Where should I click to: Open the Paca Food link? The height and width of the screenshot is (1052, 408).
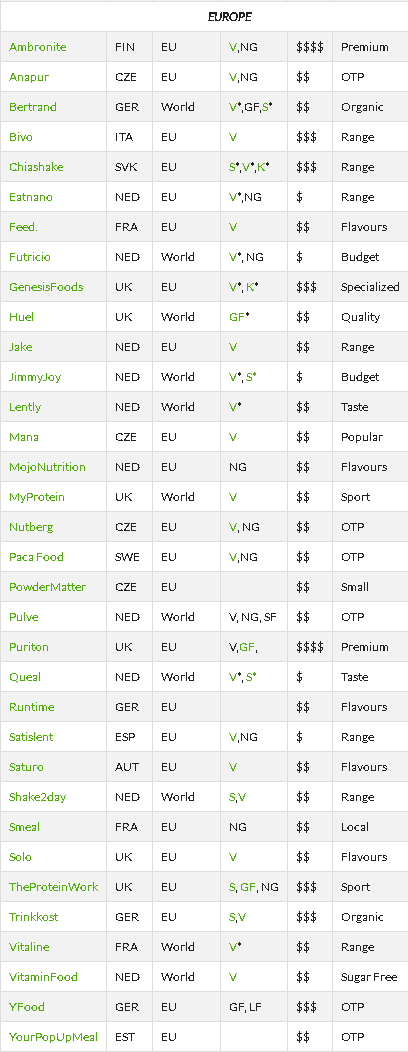click(36, 557)
